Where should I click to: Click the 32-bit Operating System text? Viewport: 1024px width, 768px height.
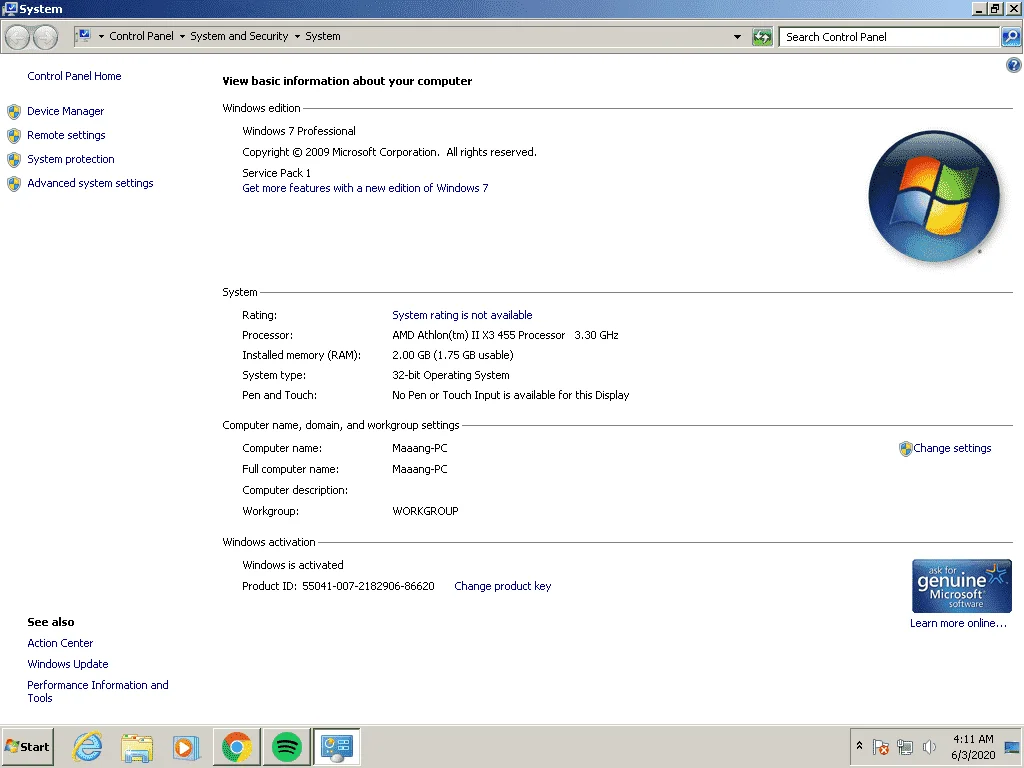(x=451, y=376)
